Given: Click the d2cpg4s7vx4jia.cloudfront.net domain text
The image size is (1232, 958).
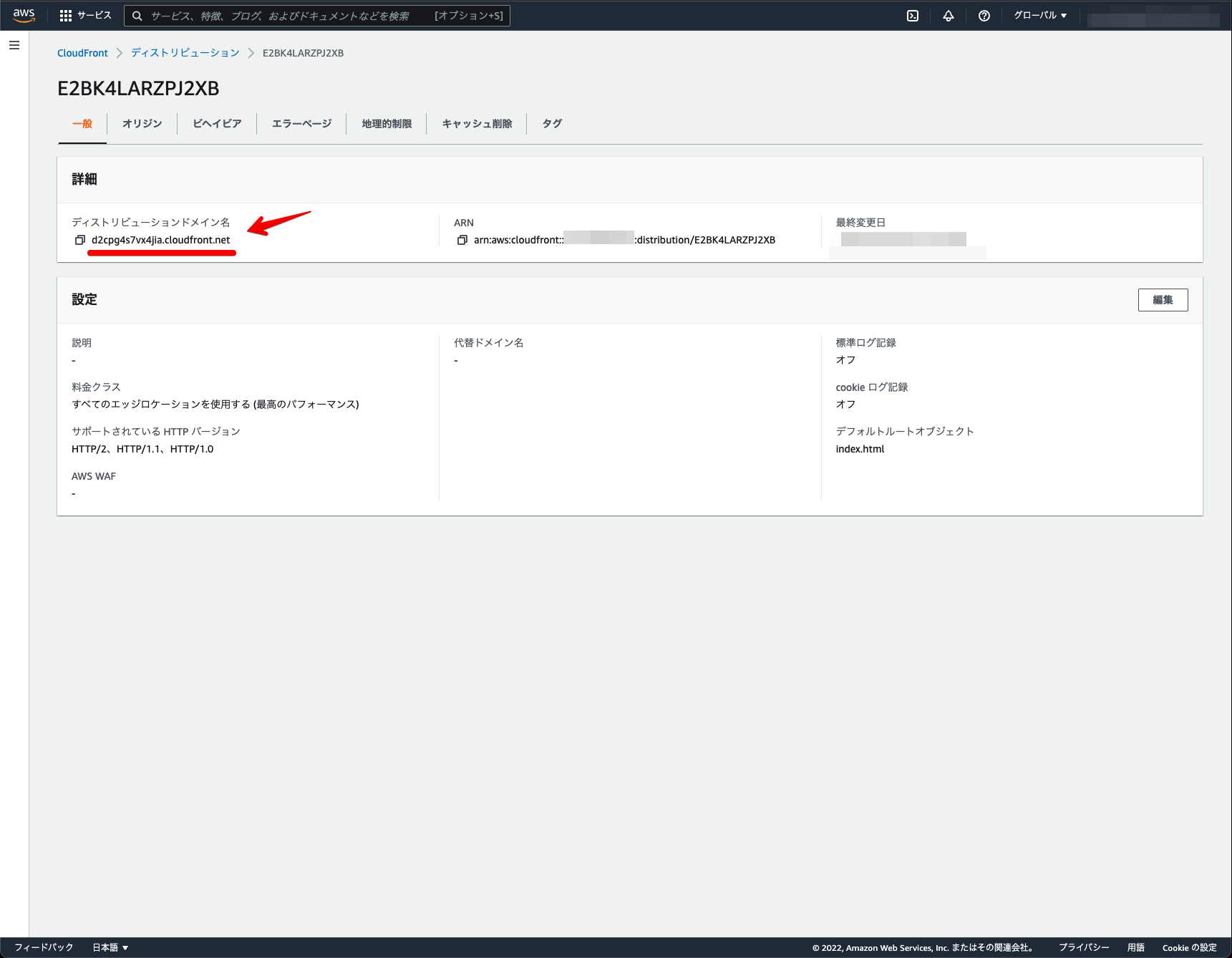Looking at the screenshot, I should click(161, 240).
